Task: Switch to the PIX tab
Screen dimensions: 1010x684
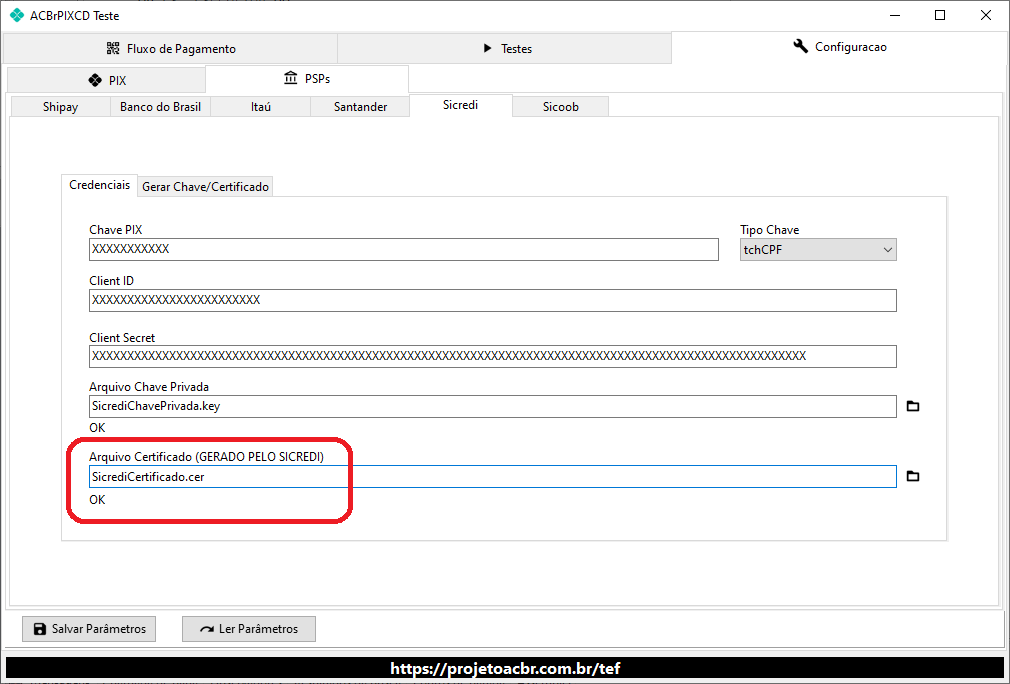Action: (107, 81)
